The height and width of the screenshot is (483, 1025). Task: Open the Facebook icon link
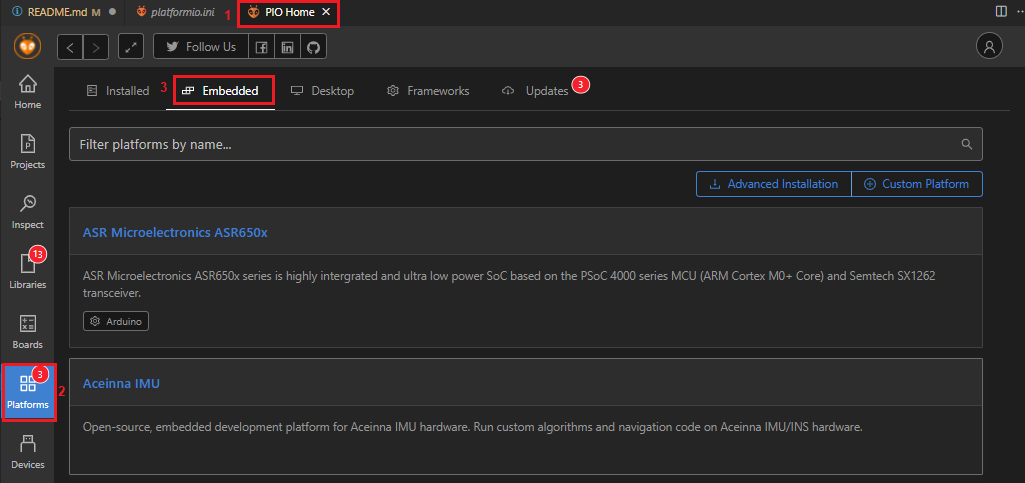click(261, 47)
